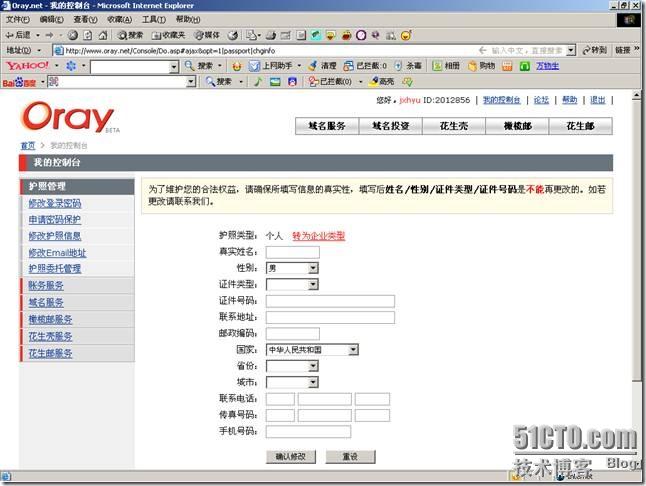Viewport: 646px width, 486px height.
Task: Click the 高亮 highlight button in Baidu toolbar
Action: 382,82
